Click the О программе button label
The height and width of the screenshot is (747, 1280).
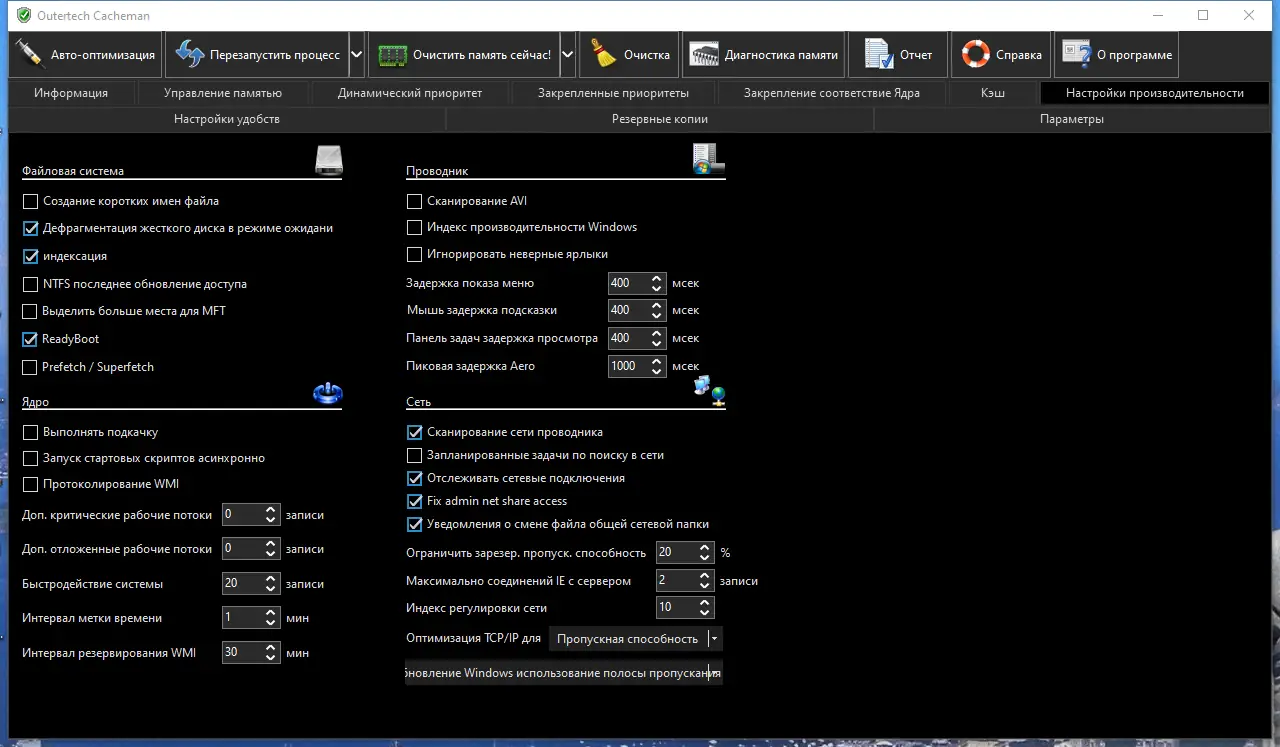(x=1134, y=55)
